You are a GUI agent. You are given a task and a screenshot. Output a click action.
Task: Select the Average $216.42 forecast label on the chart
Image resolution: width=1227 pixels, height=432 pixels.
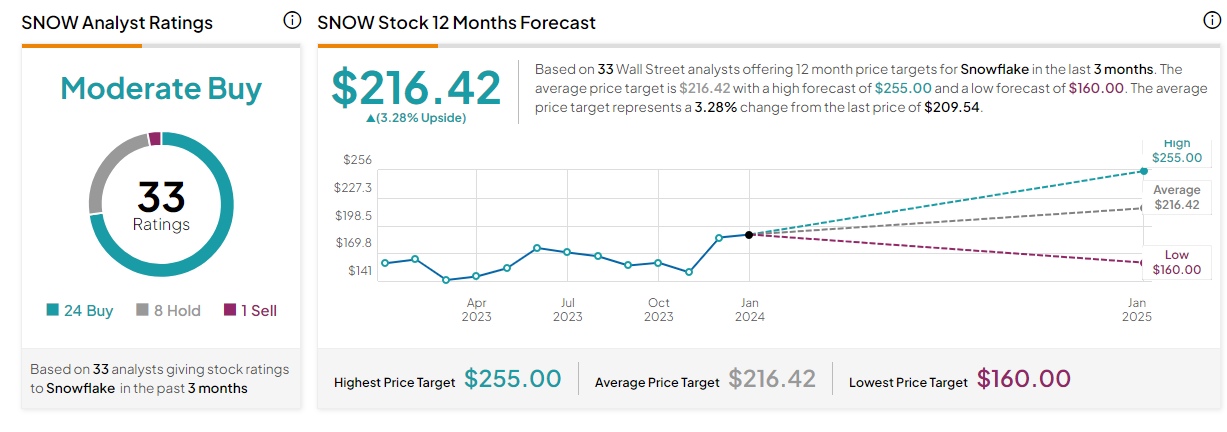[1176, 197]
